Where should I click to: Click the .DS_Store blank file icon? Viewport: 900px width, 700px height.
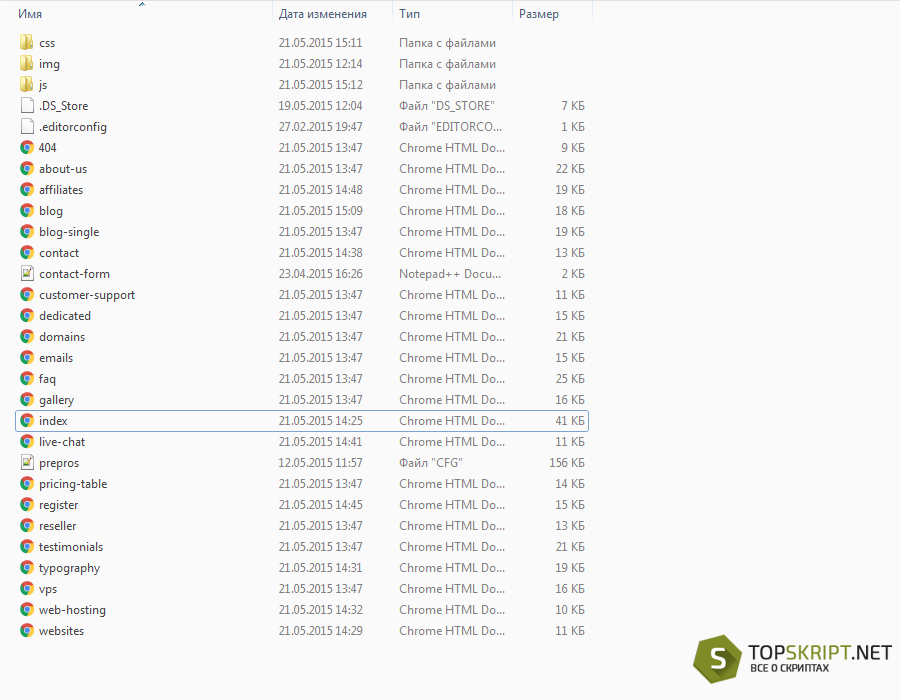click(x=27, y=106)
